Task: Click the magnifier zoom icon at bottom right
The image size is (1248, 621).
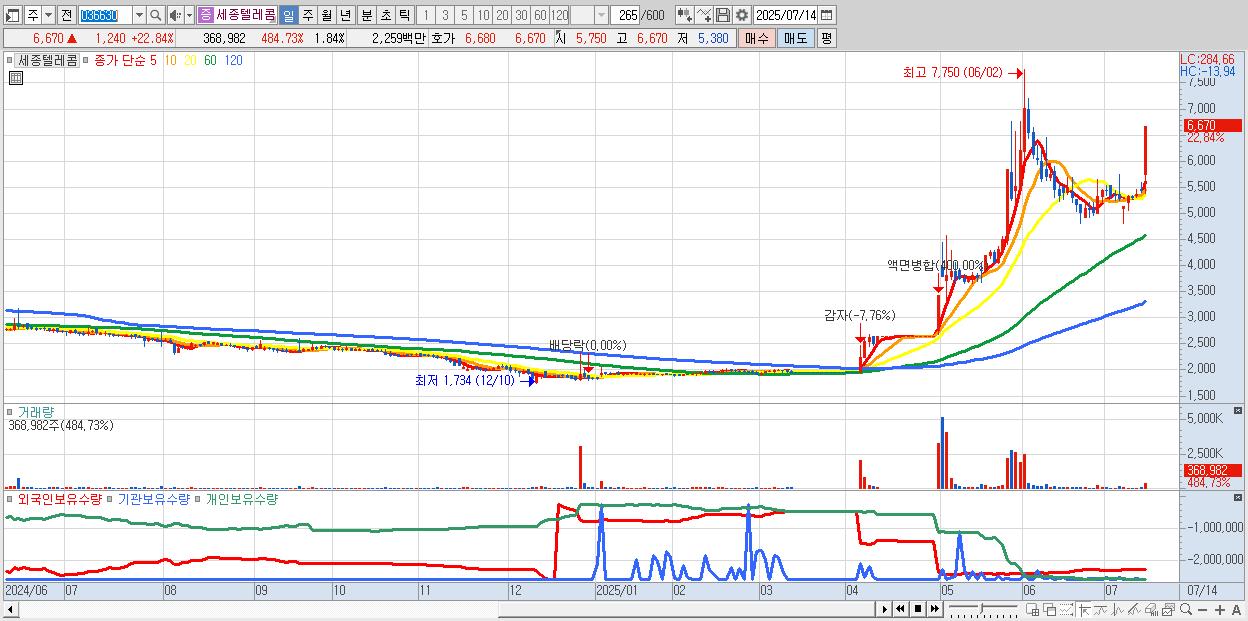Action: (x=1186, y=608)
